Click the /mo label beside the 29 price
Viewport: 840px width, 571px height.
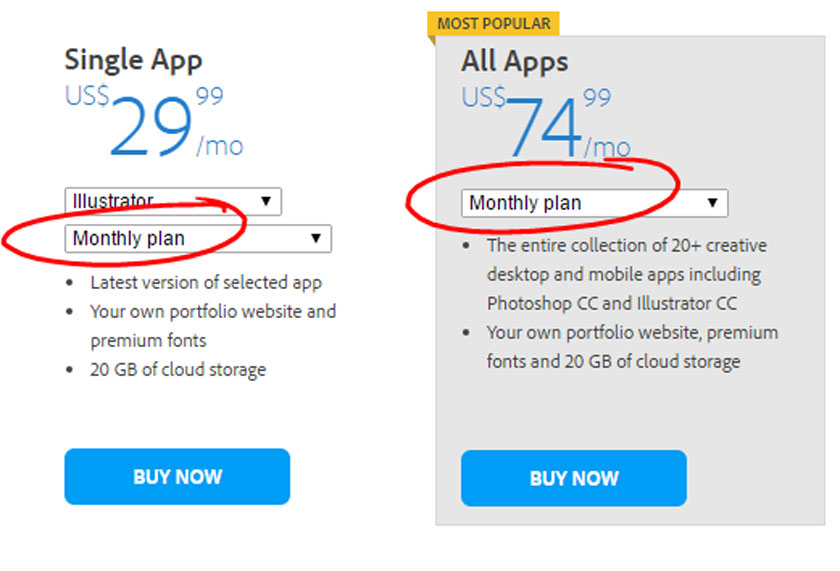(220, 146)
